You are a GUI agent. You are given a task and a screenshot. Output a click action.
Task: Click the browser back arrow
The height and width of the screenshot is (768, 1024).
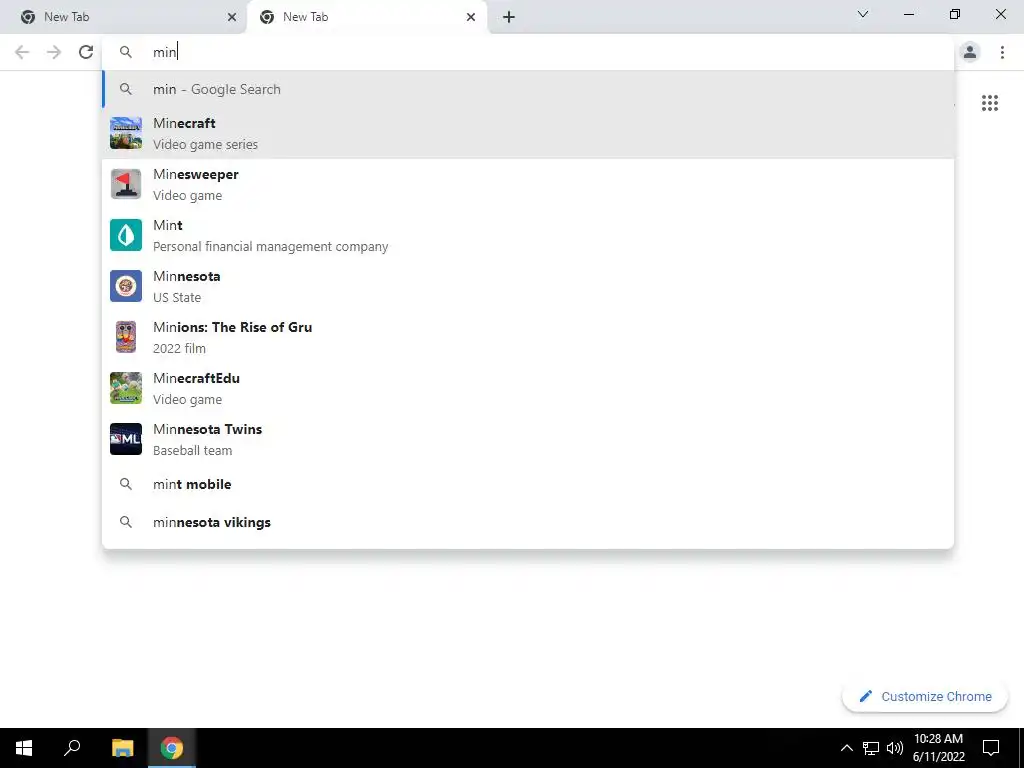22,52
